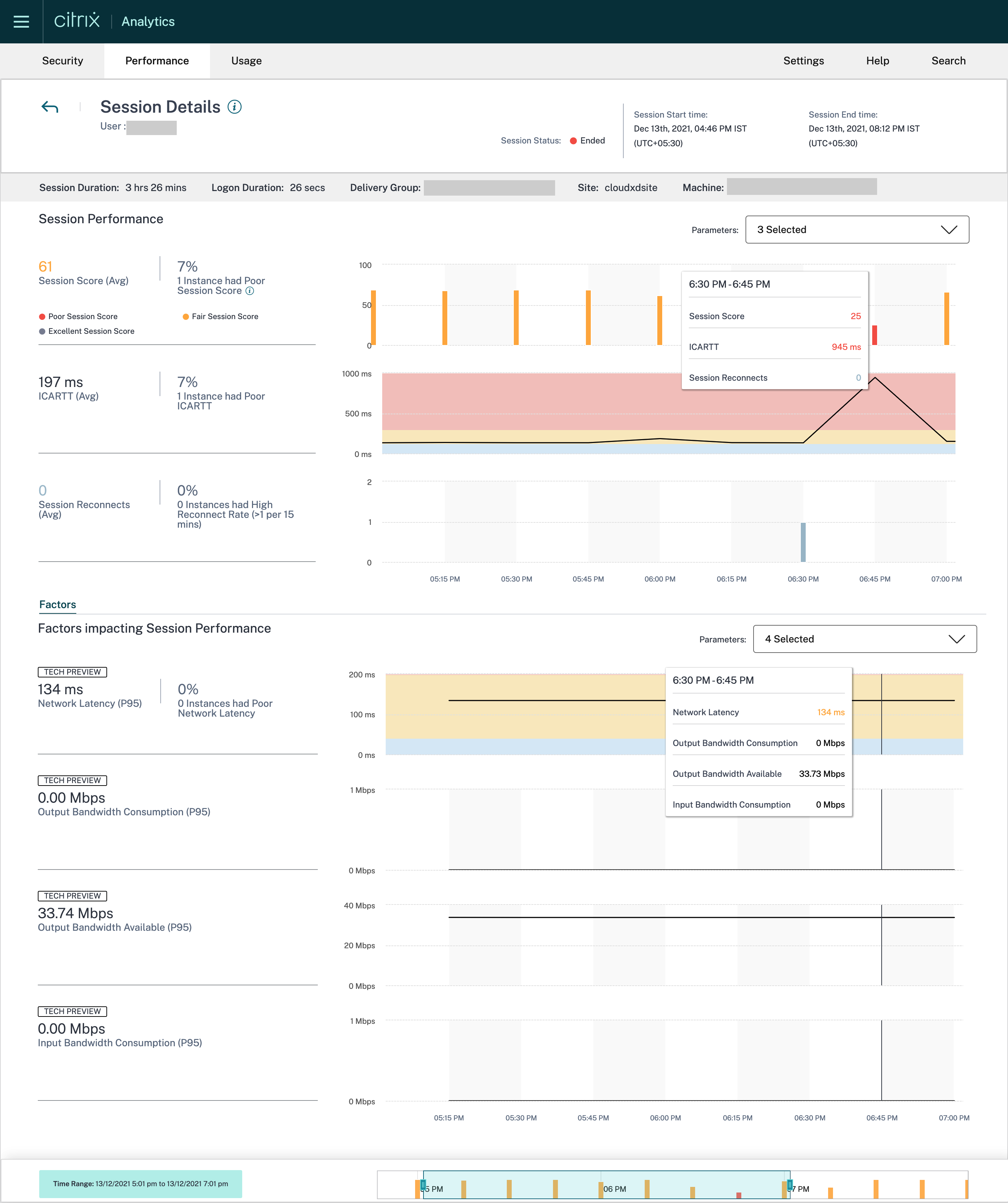Open the 4 Selected parameters dropdown

pos(864,639)
